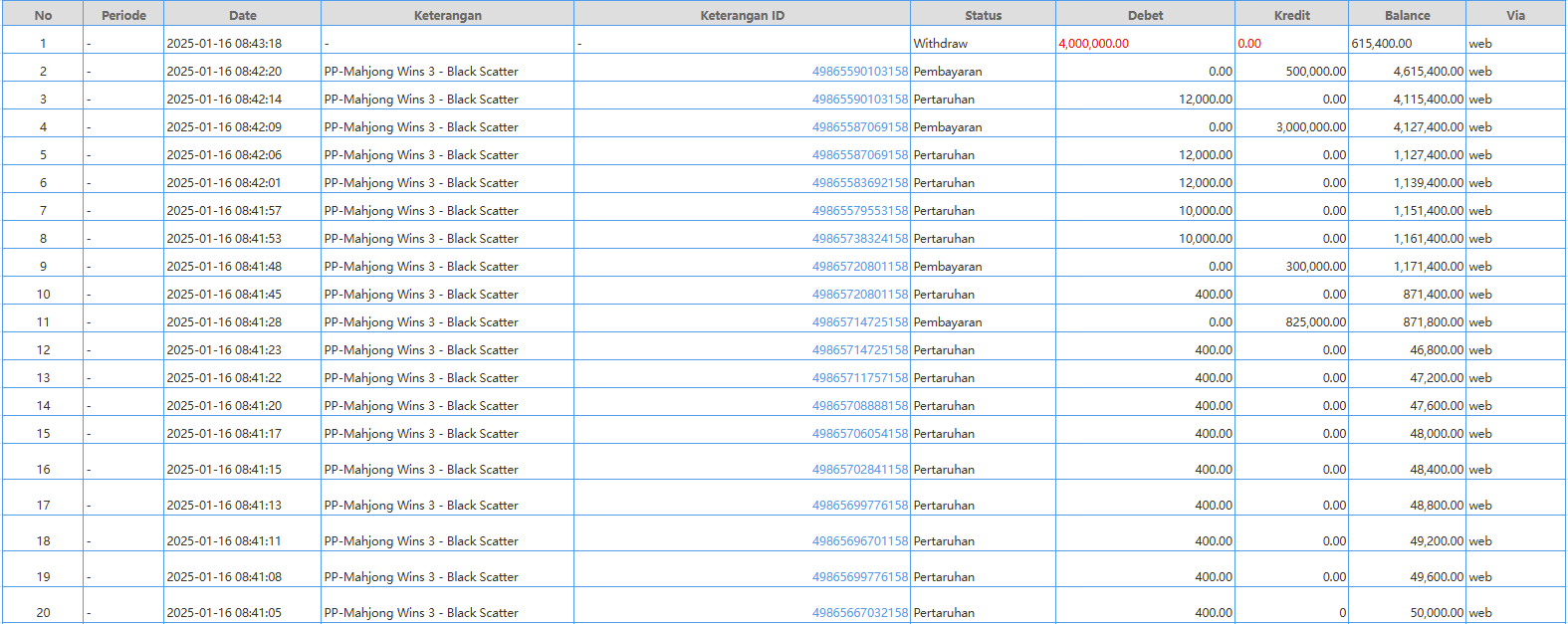Image resolution: width=1568 pixels, height=624 pixels.
Task: Select ID link 49865702841158
Action: point(859,470)
